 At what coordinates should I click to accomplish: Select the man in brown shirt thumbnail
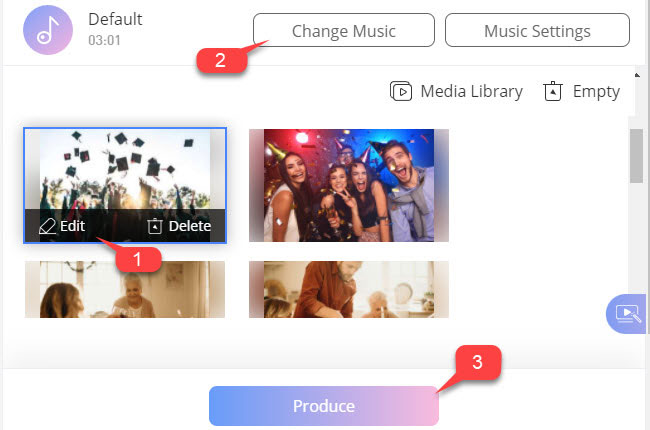tap(349, 289)
